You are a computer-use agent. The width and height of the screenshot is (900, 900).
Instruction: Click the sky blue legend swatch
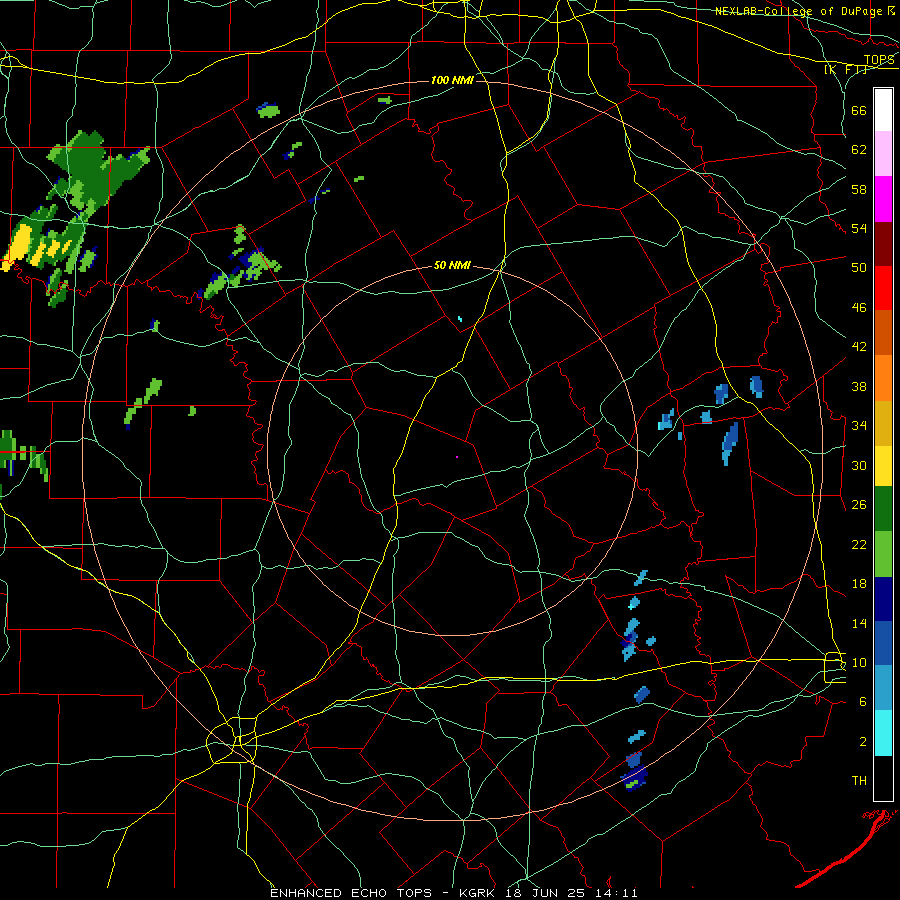[x=883, y=688]
